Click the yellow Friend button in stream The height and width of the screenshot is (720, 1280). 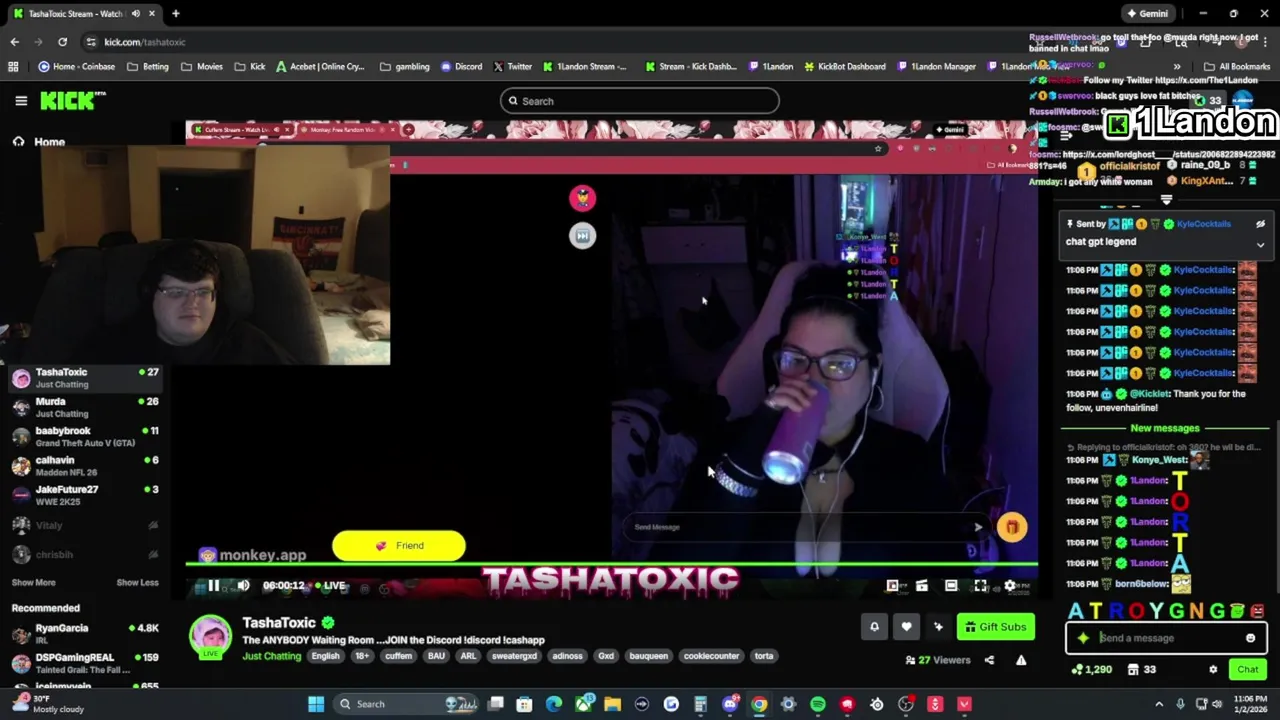click(x=399, y=546)
